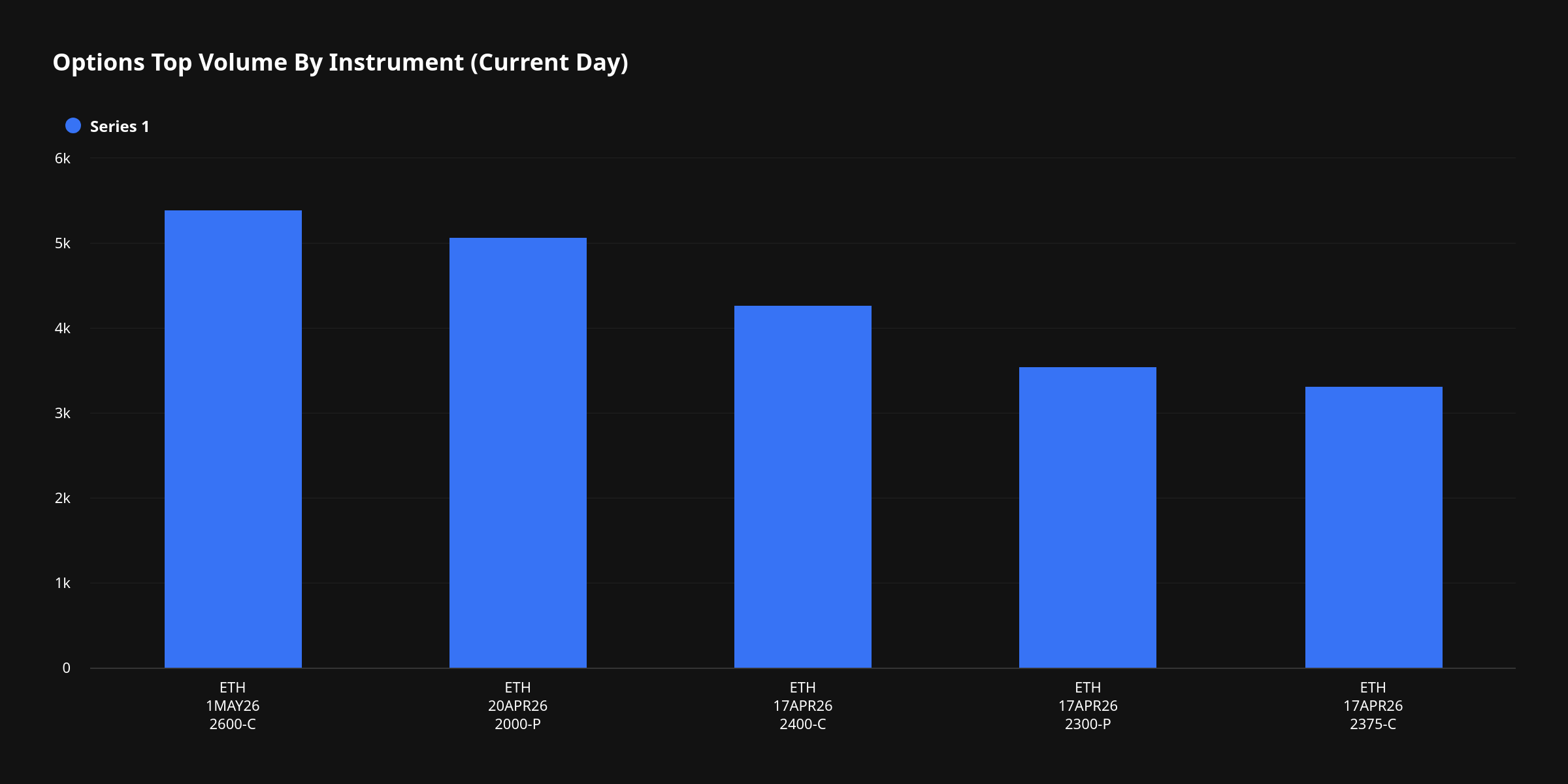The width and height of the screenshot is (1568, 784).
Task: Click the chart title text
Action: click(x=340, y=62)
